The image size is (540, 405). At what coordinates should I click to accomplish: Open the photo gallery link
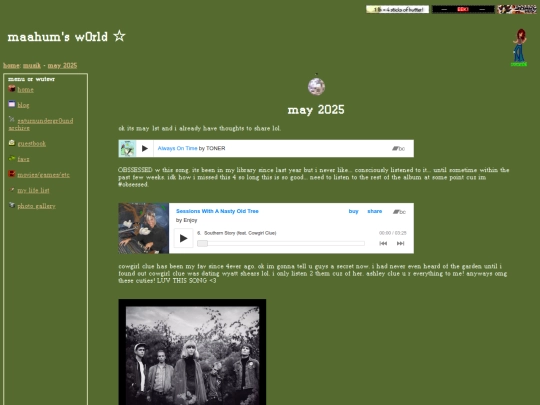(x=37, y=206)
